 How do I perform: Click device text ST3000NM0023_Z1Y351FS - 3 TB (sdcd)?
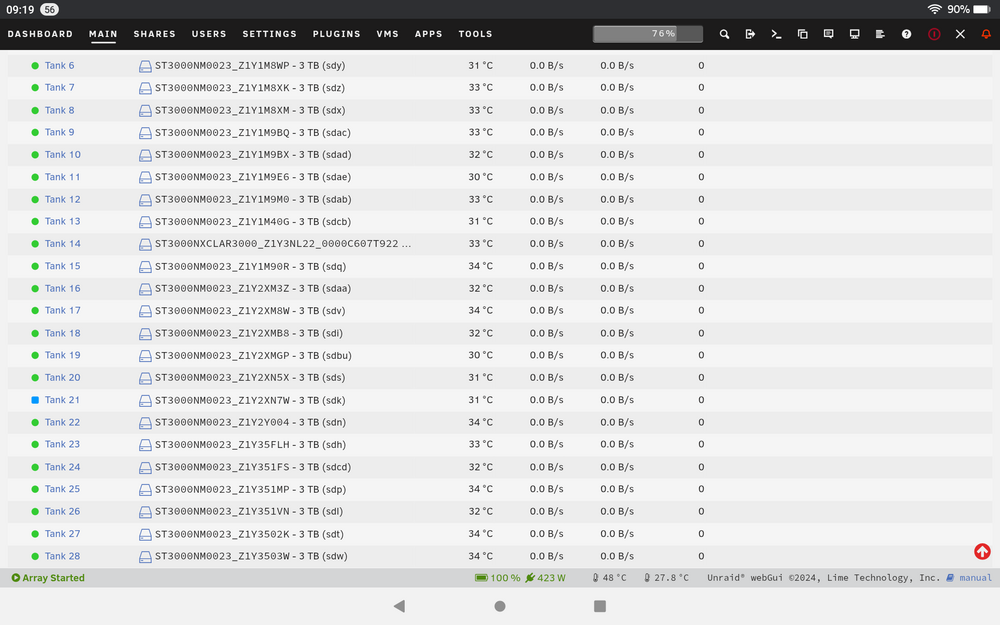tap(253, 467)
